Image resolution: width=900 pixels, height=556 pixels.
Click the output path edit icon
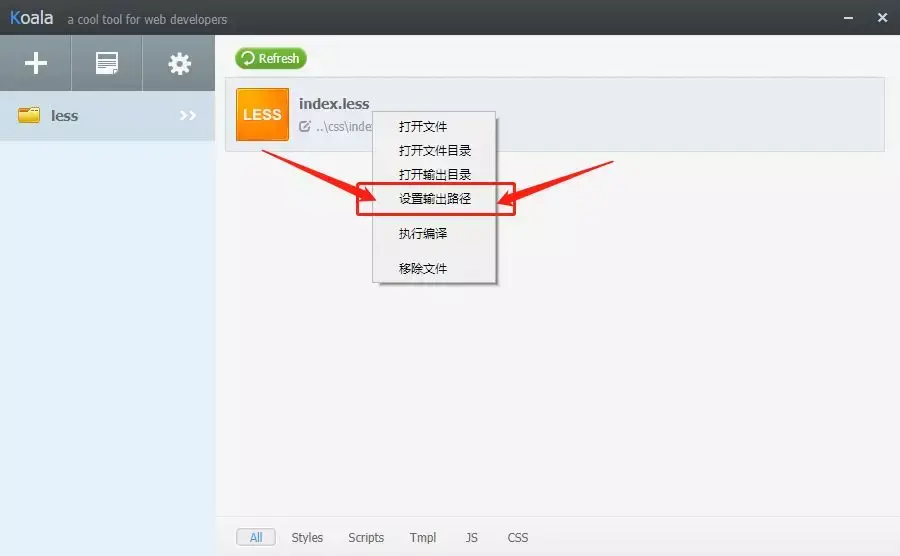[304, 126]
